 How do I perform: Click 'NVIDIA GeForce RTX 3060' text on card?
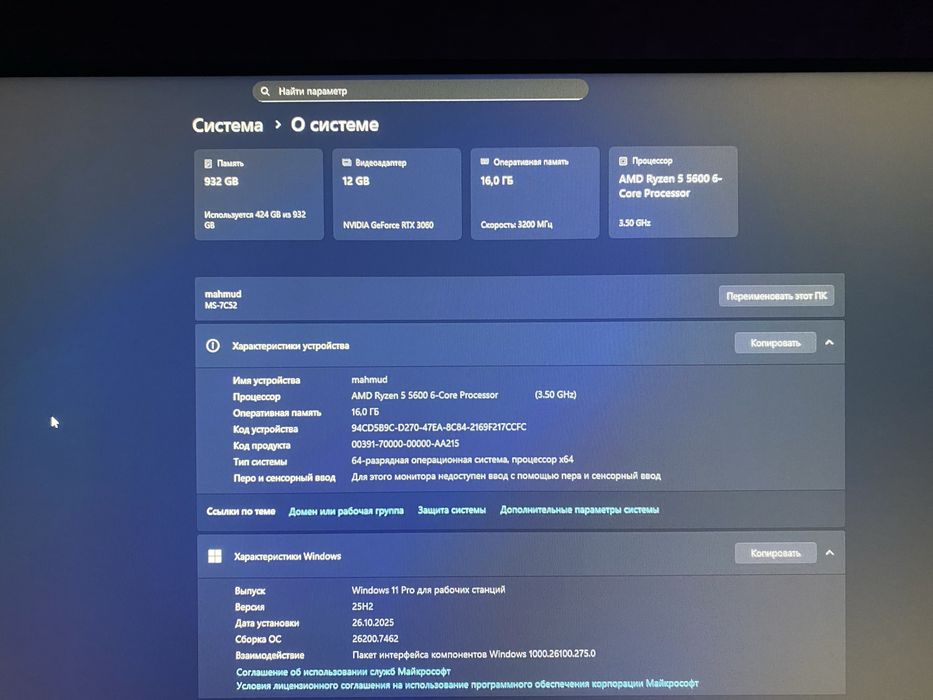point(388,225)
